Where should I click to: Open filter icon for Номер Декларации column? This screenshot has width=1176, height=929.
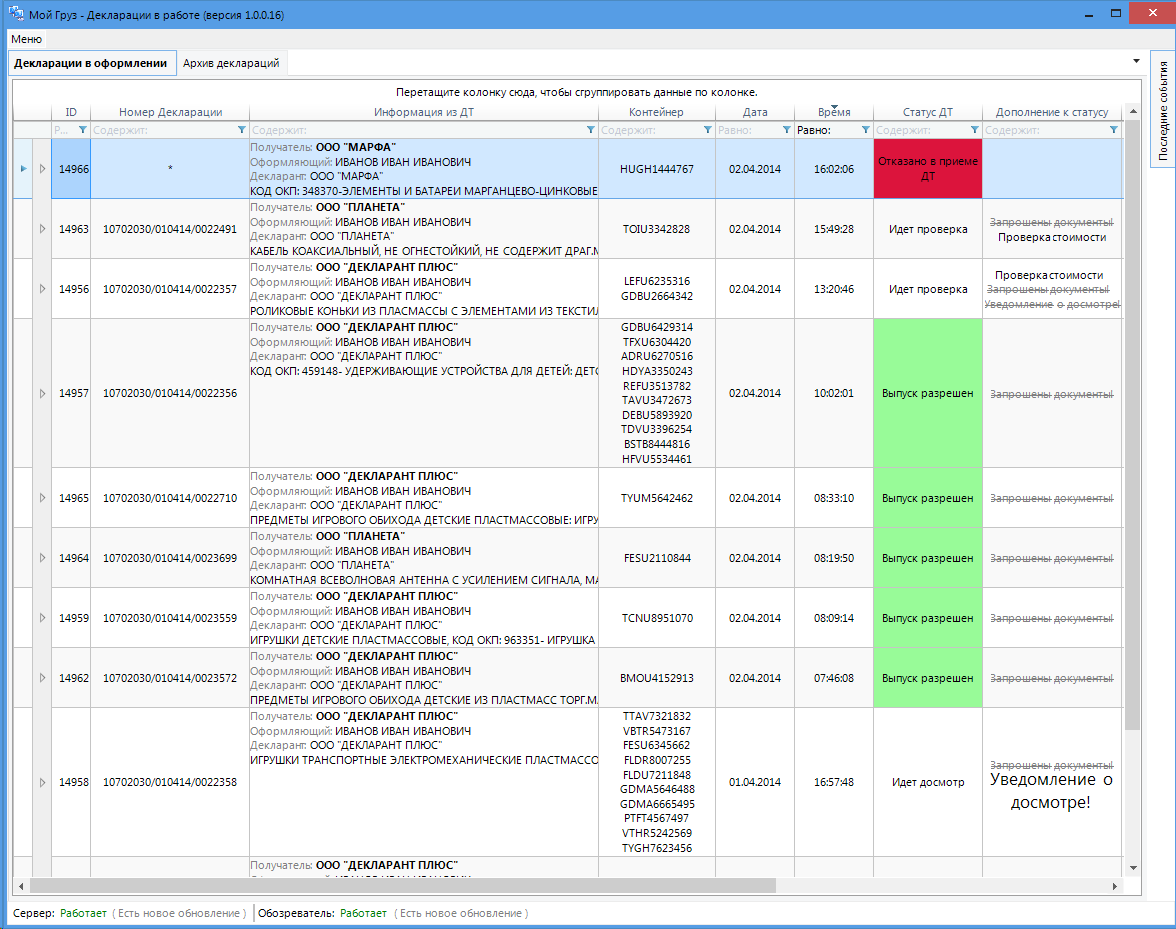(x=242, y=130)
